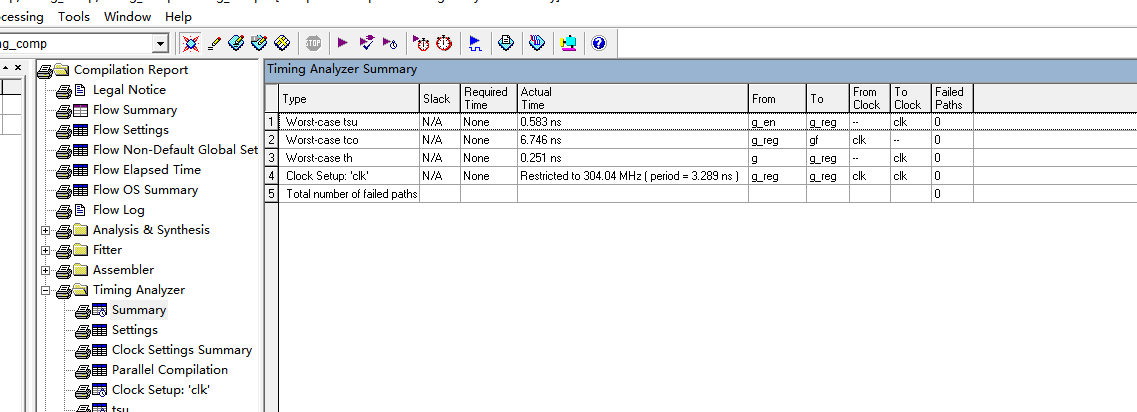Open the Clock Settings Summary item
Image resolution: width=1137 pixels, height=412 pixels.
pyautogui.click(x=181, y=350)
